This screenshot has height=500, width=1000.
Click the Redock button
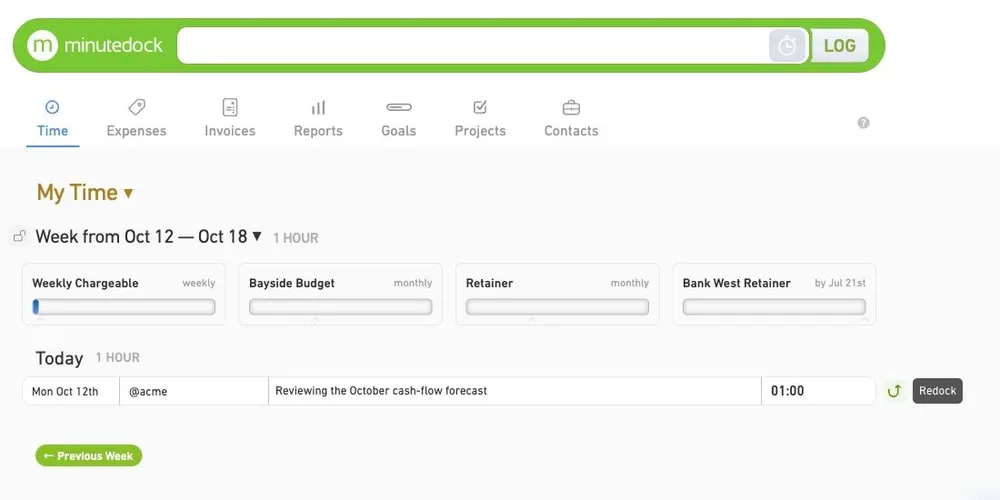(x=938, y=391)
